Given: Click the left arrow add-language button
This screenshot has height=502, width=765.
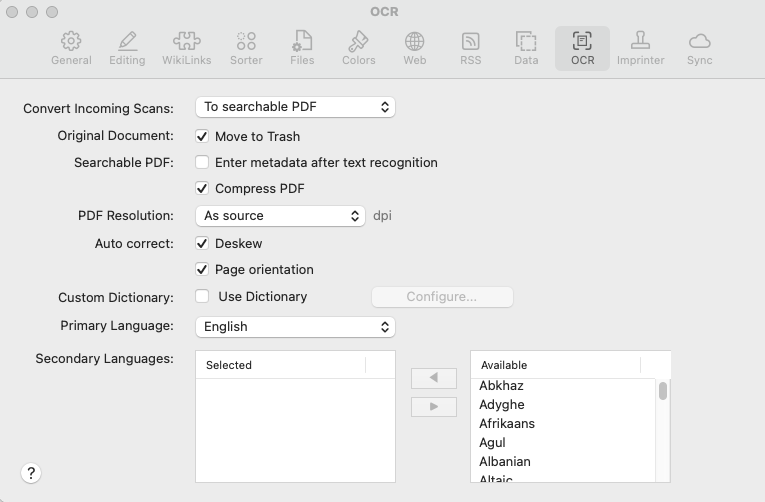Looking at the screenshot, I should click(434, 378).
